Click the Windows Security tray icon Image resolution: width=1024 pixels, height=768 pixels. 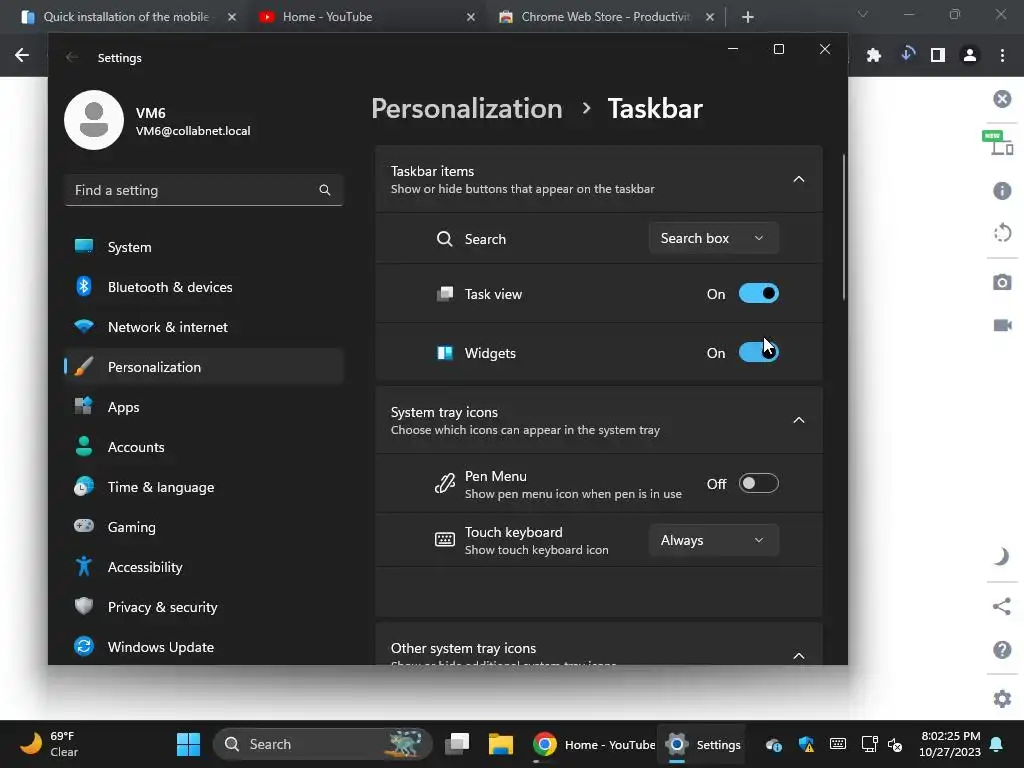tap(806, 744)
